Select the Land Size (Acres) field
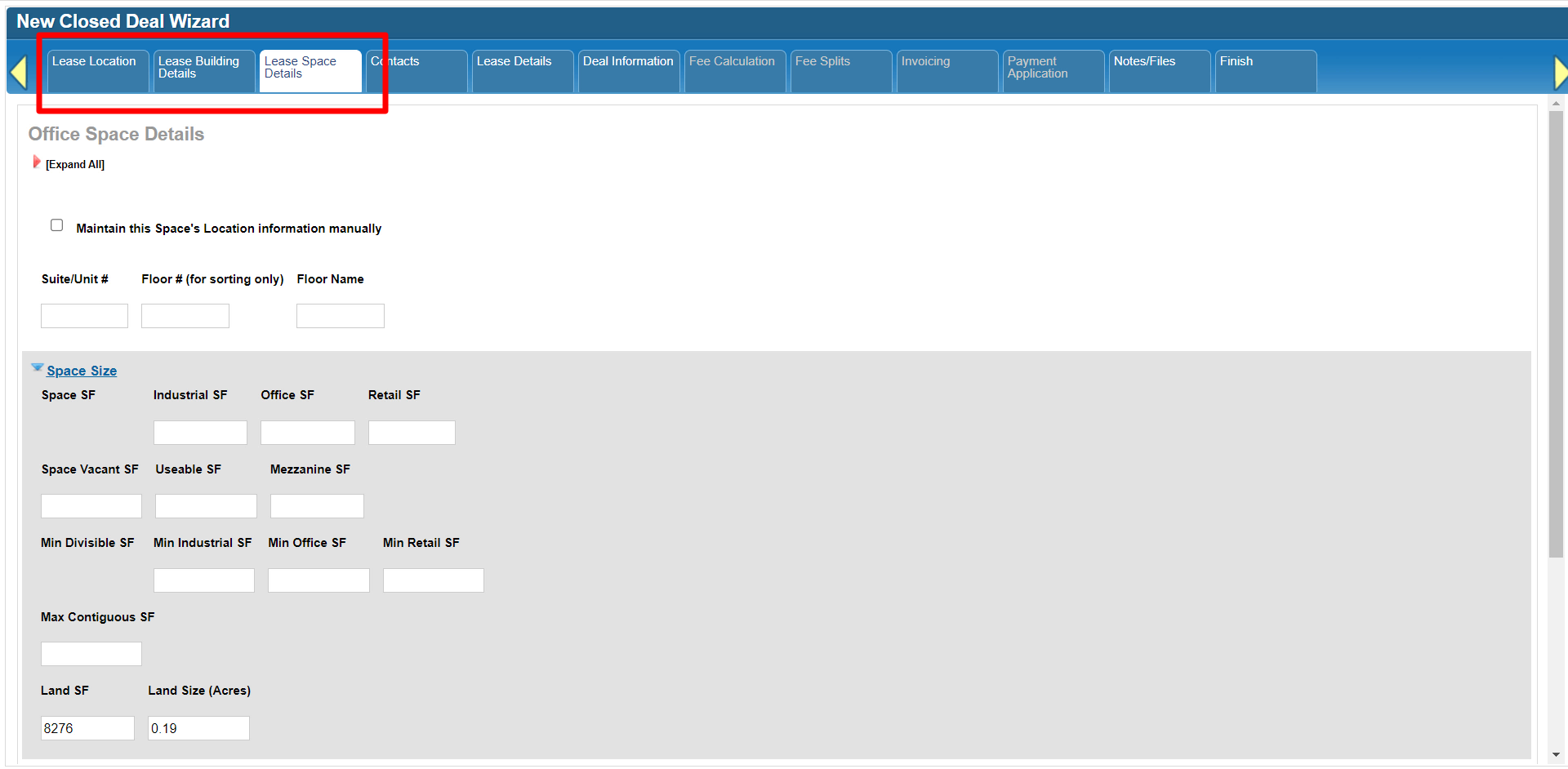This screenshot has width=1568, height=769. (x=198, y=728)
